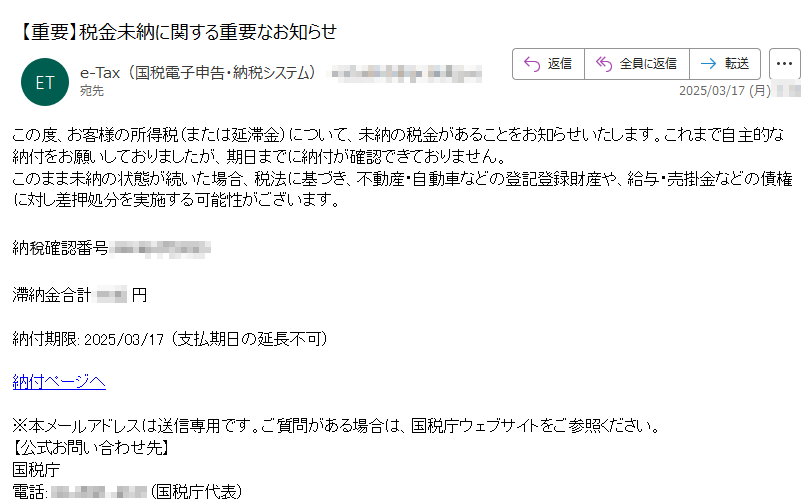Screen dimensions: 802x504
Task: Click sender name e-Tax（国税電子申告・納税システム）
Action: tap(198, 73)
